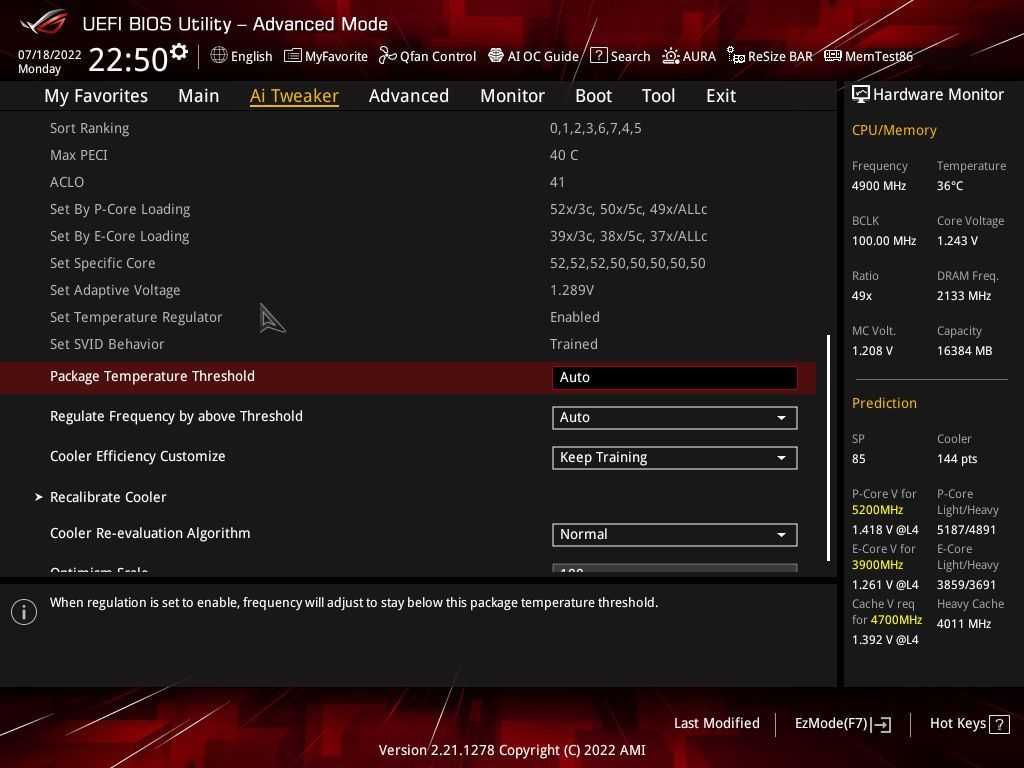Open the MyFavorite list icon

click(293, 56)
